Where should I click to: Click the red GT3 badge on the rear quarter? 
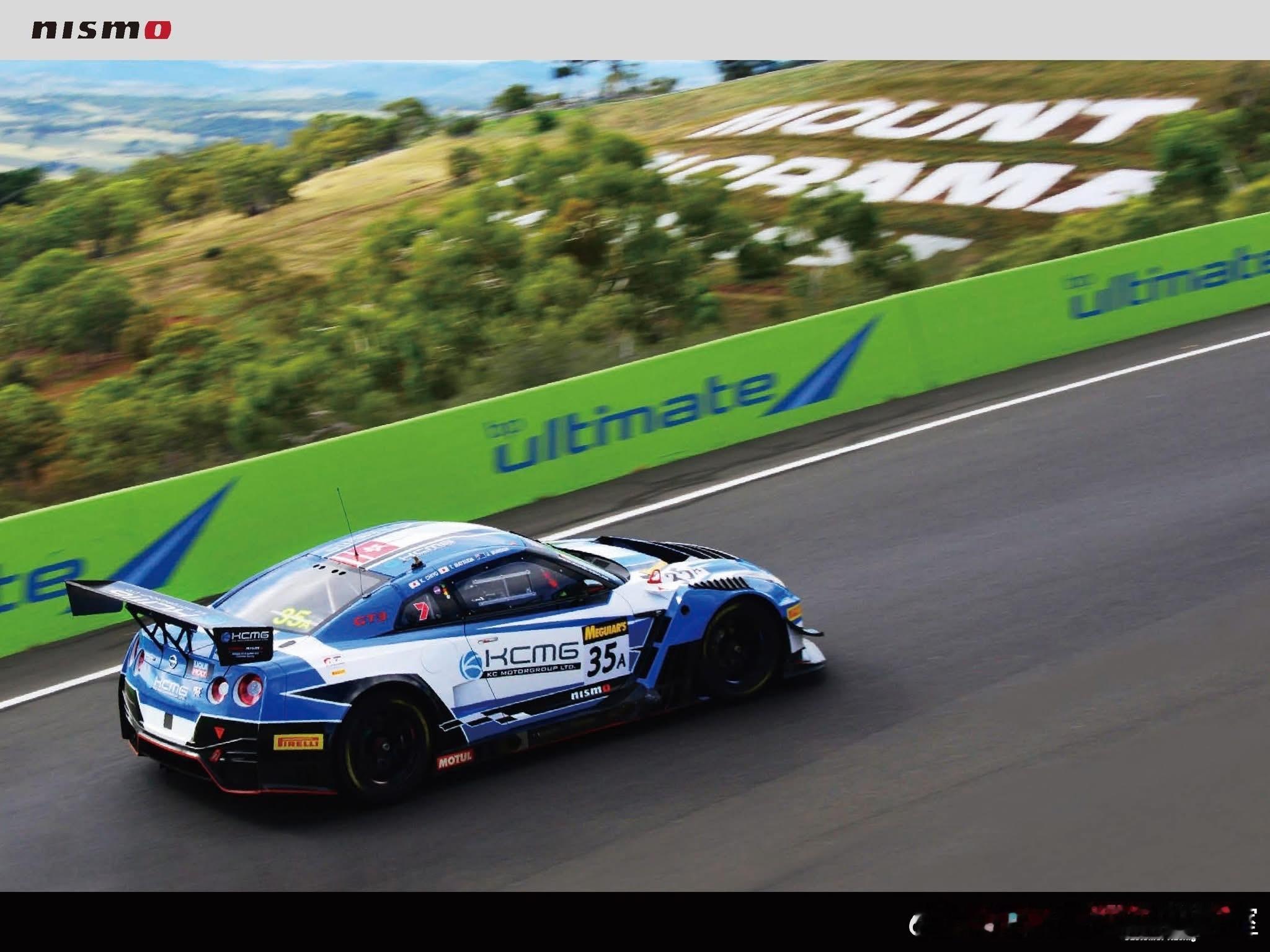(x=370, y=619)
